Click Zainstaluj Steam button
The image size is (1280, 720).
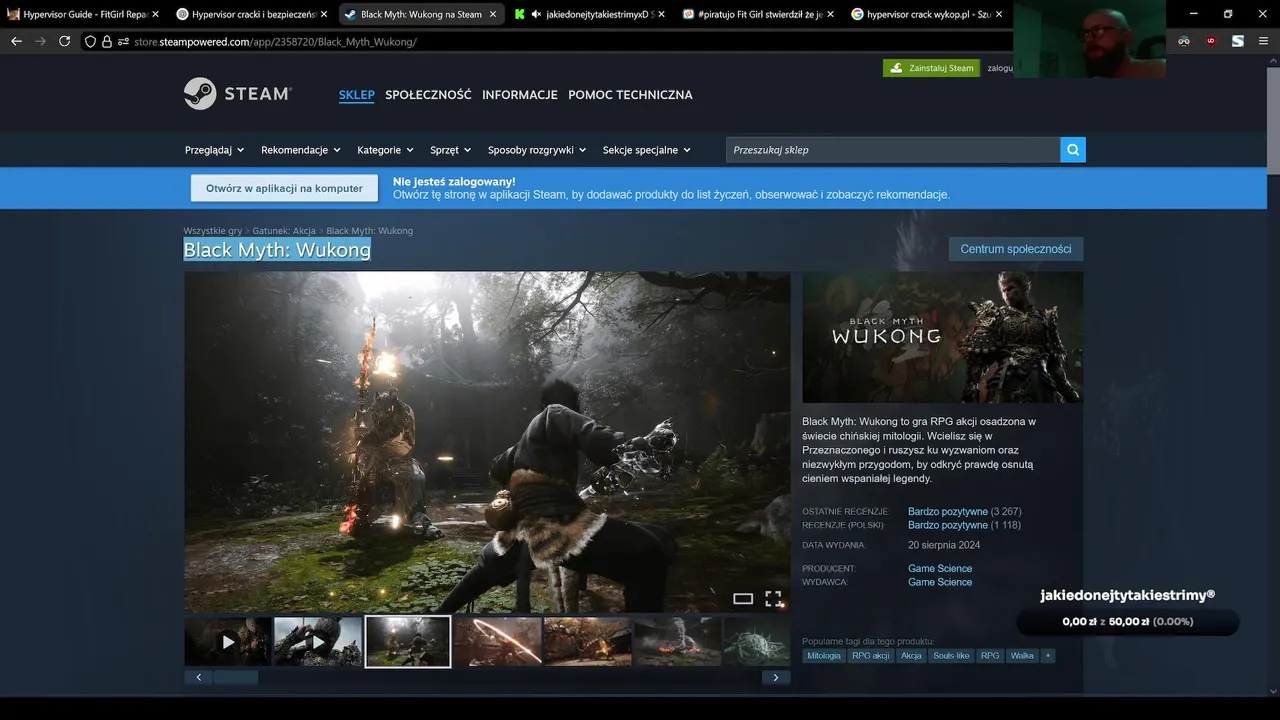tap(931, 68)
